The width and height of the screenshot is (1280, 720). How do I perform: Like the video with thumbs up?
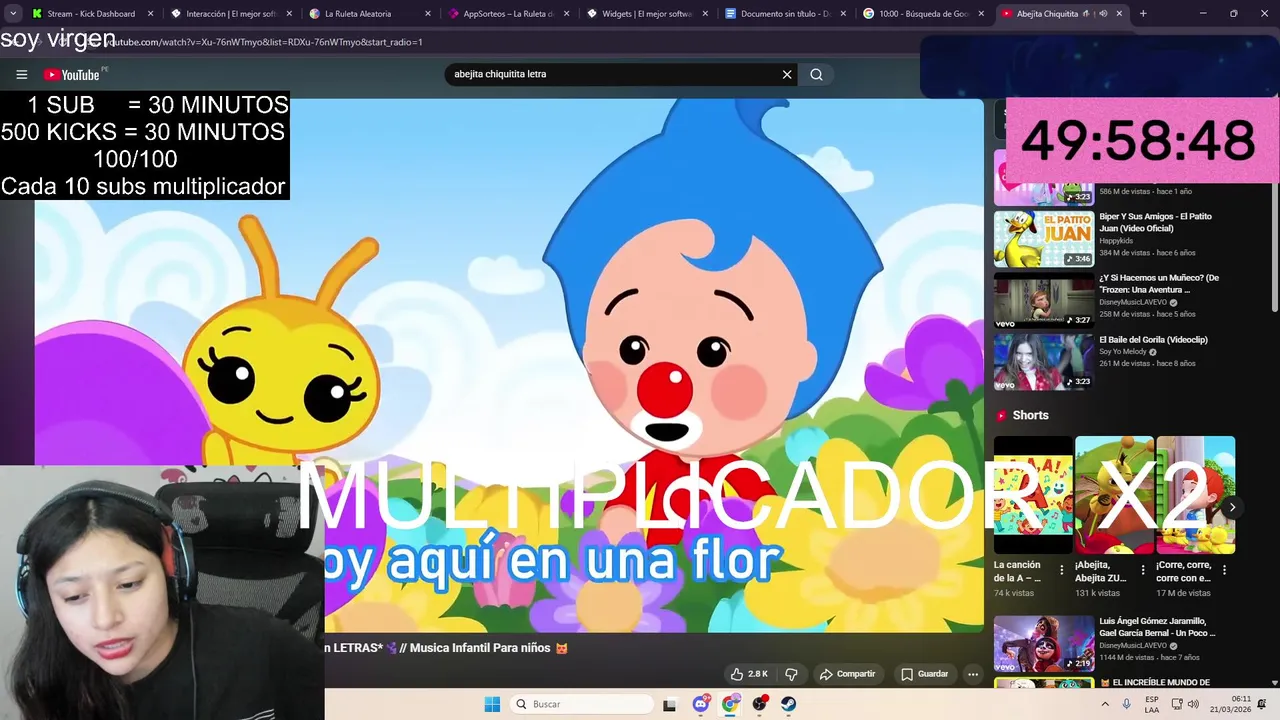click(748, 674)
